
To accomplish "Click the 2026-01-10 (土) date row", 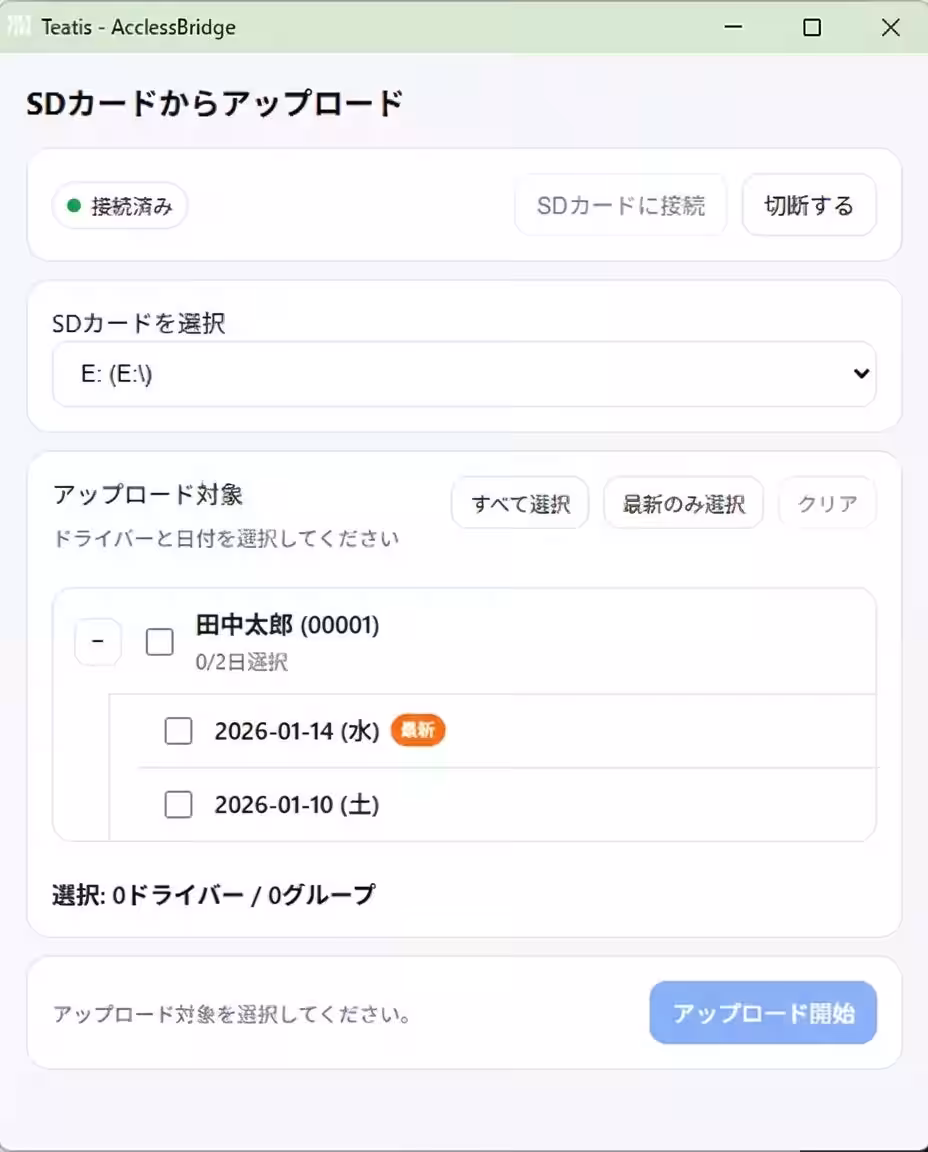I will pyautogui.click(x=293, y=804).
